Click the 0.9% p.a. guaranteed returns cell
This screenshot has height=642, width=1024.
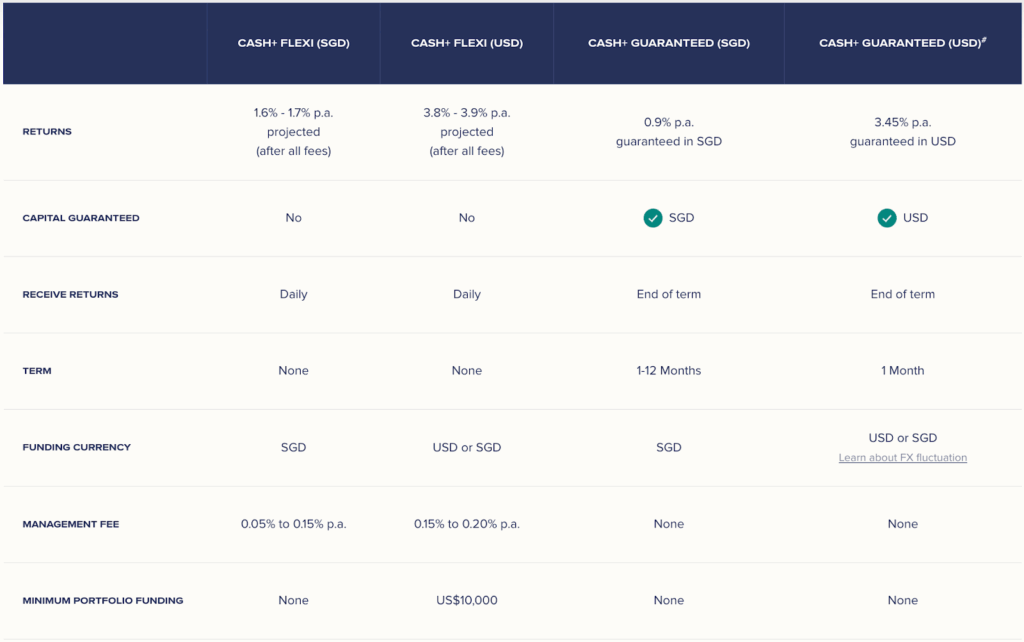[668, 132]
